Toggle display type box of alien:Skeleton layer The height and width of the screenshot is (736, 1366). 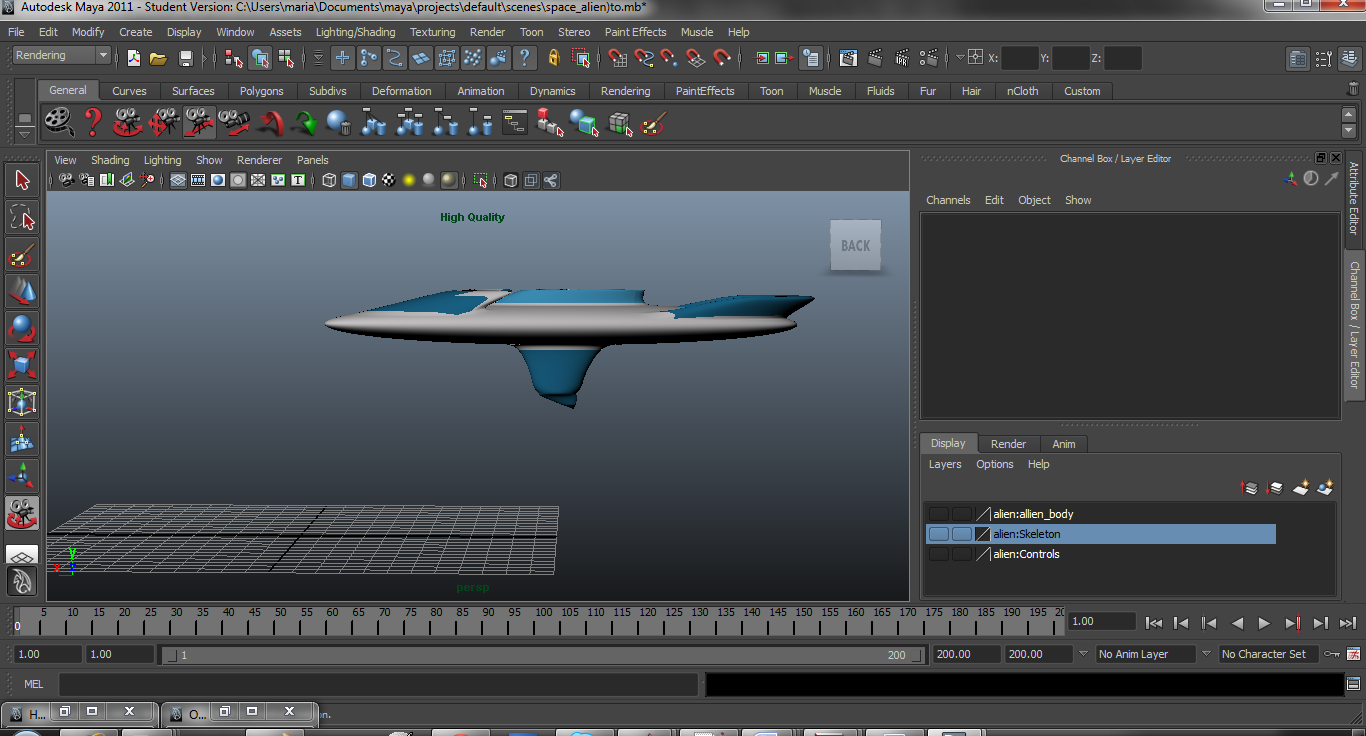(962, 534)
